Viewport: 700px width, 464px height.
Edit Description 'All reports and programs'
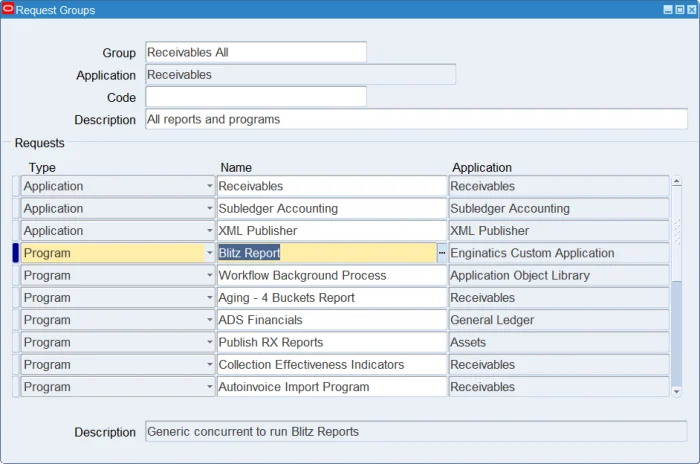416,119
